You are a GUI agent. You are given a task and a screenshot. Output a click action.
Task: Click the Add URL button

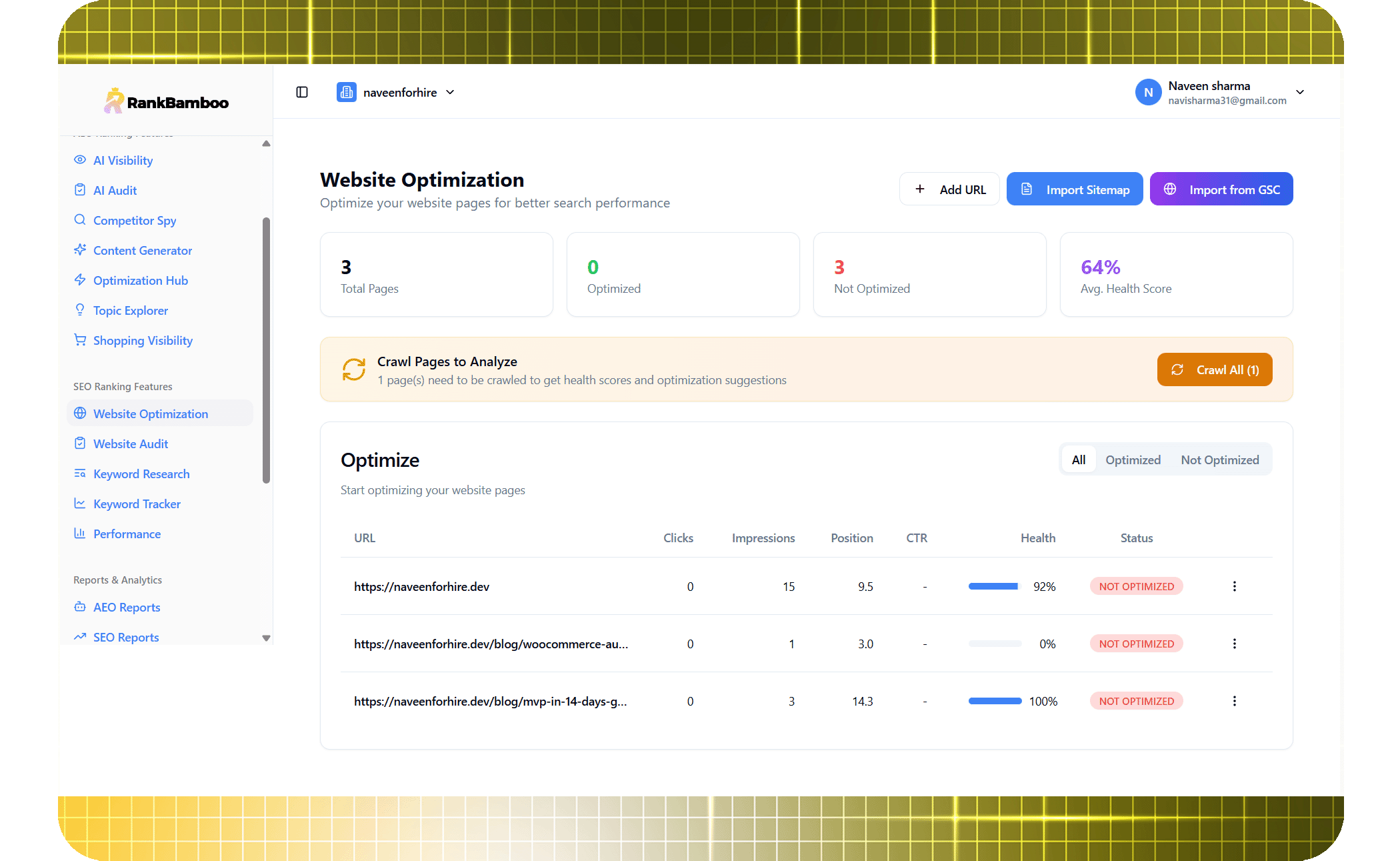pyautogui.click(x=949, y=189)
